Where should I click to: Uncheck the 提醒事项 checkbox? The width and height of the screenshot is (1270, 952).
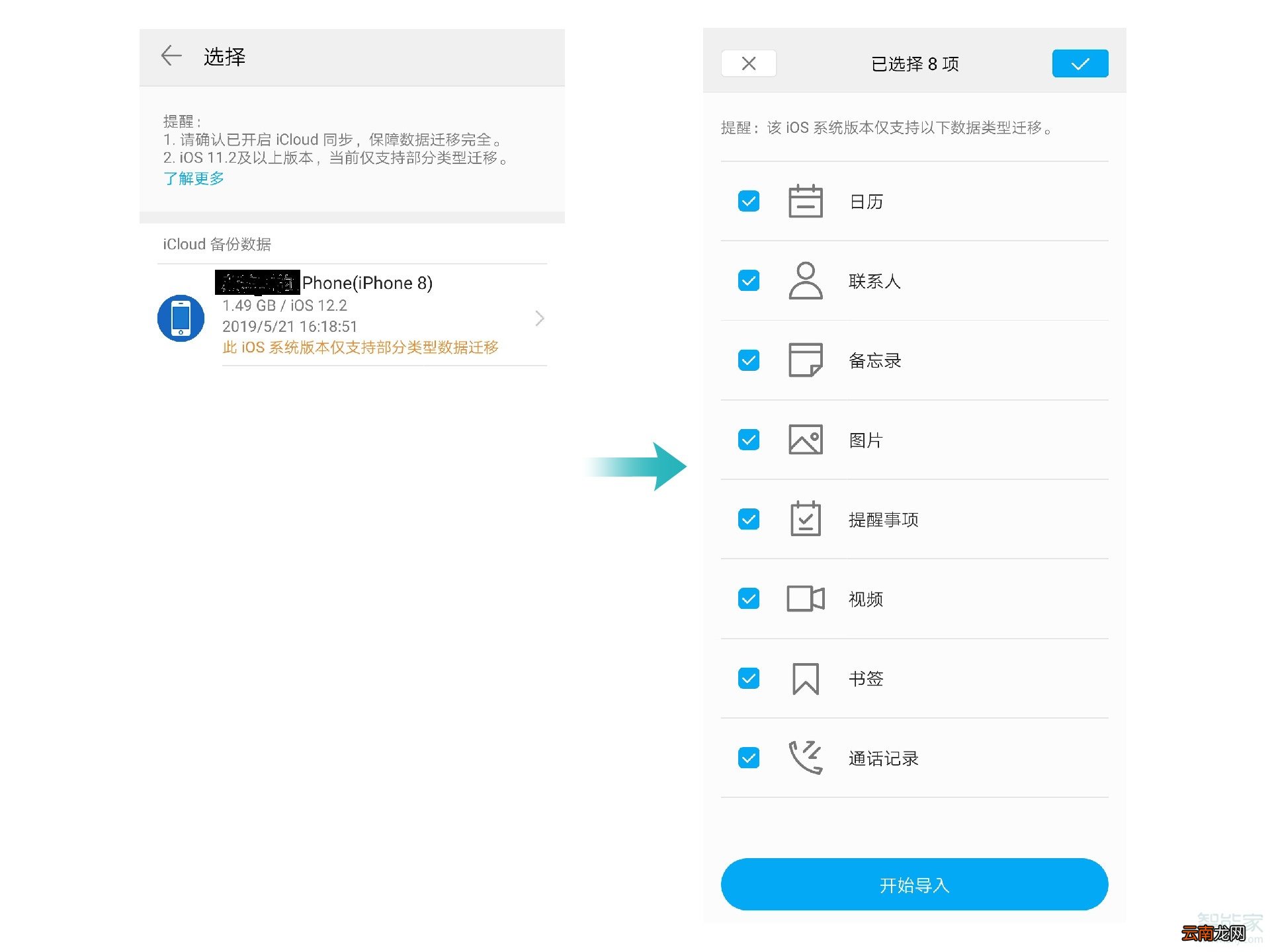tap(748, 519)
